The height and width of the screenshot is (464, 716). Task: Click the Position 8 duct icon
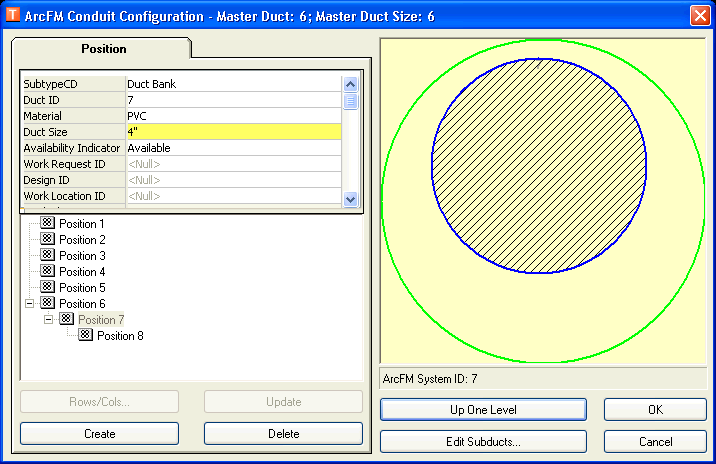coord(85,335)
